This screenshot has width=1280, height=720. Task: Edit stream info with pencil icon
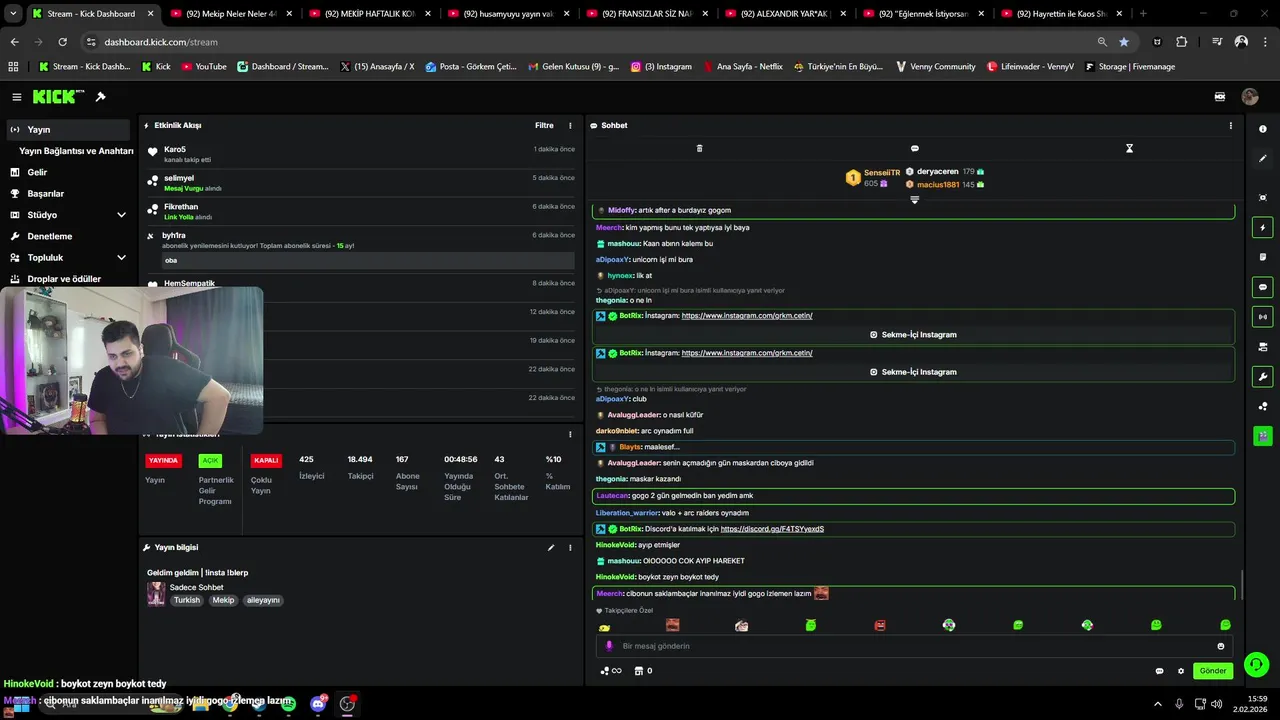[550, 548]
